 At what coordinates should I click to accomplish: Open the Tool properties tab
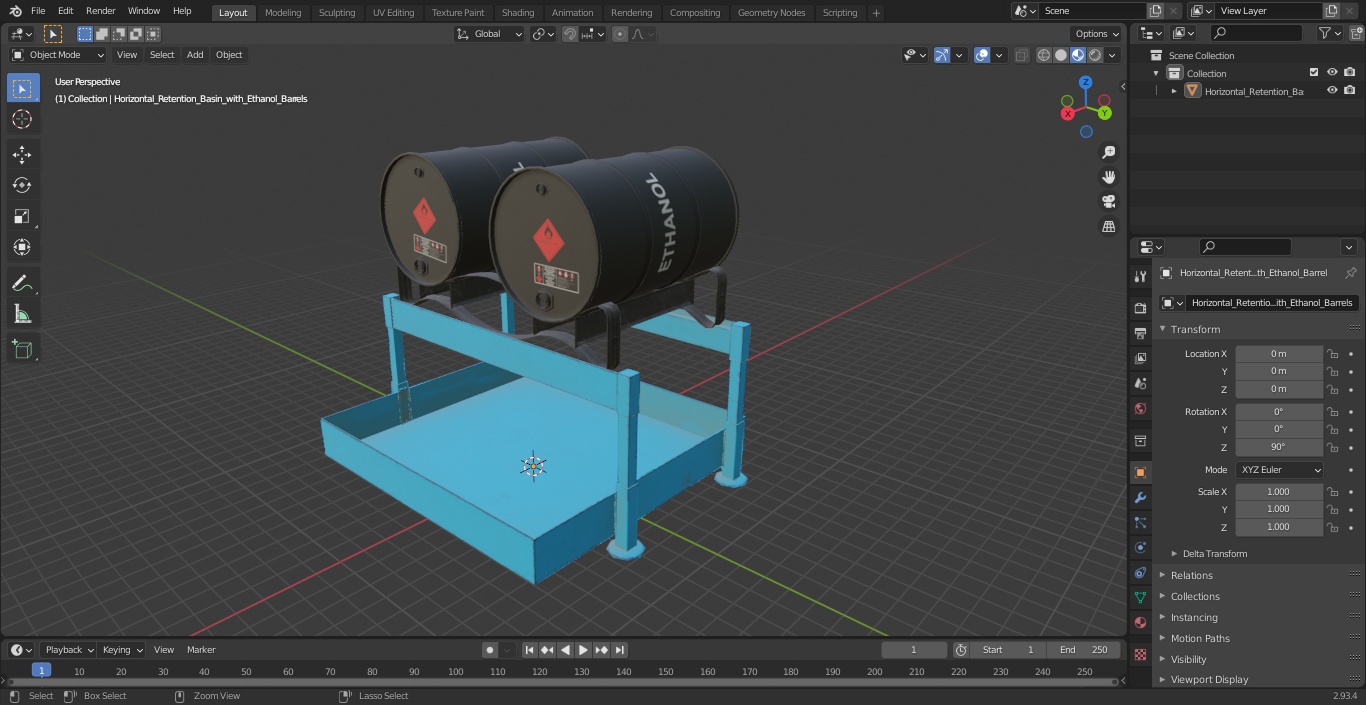point(1140,276)
